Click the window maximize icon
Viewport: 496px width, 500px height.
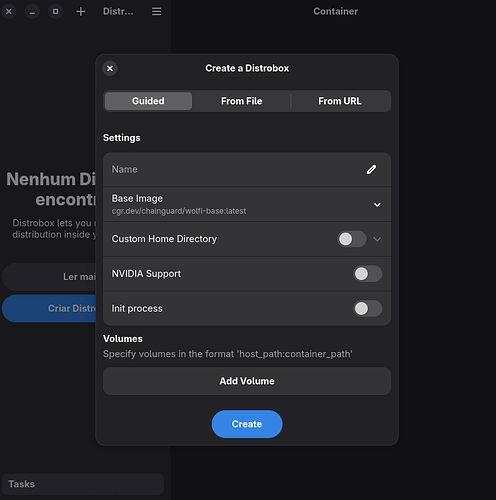tap(56, 12)
